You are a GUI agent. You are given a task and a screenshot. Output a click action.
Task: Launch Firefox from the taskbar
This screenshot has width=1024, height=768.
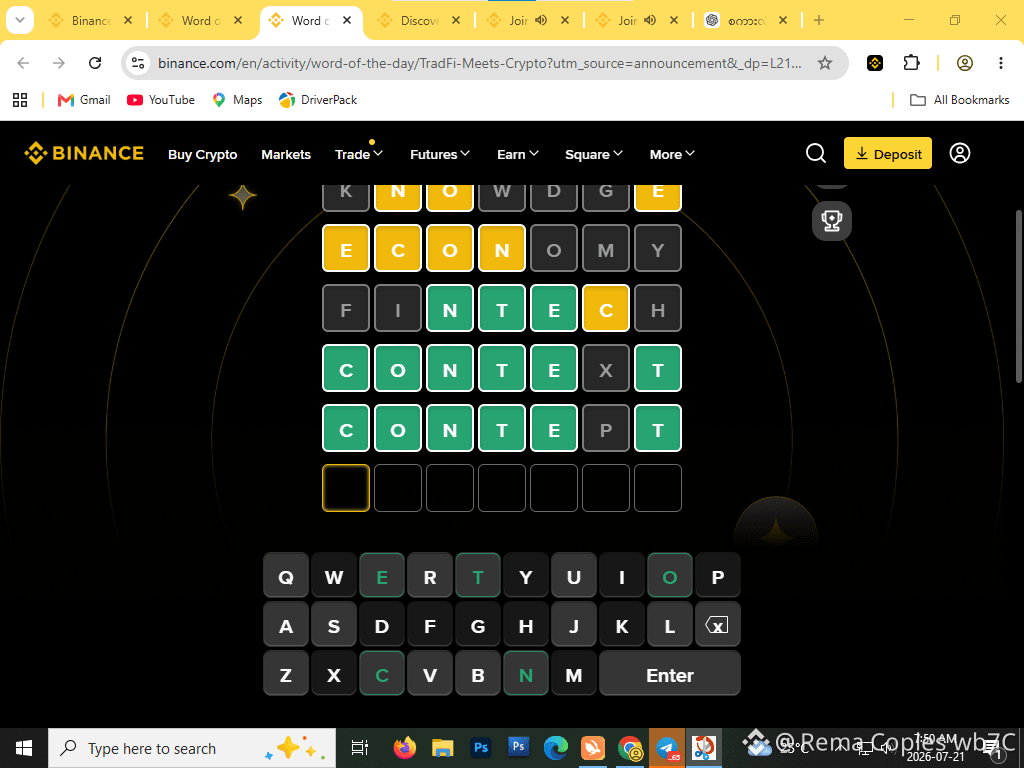pos(405,748)
